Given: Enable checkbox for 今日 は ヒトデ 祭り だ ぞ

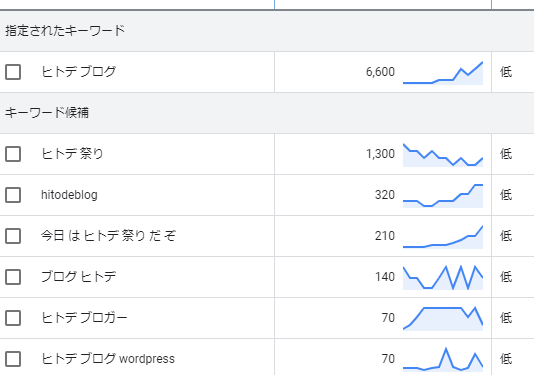Looking at the screenshot, I should click(x=13, y=236).
